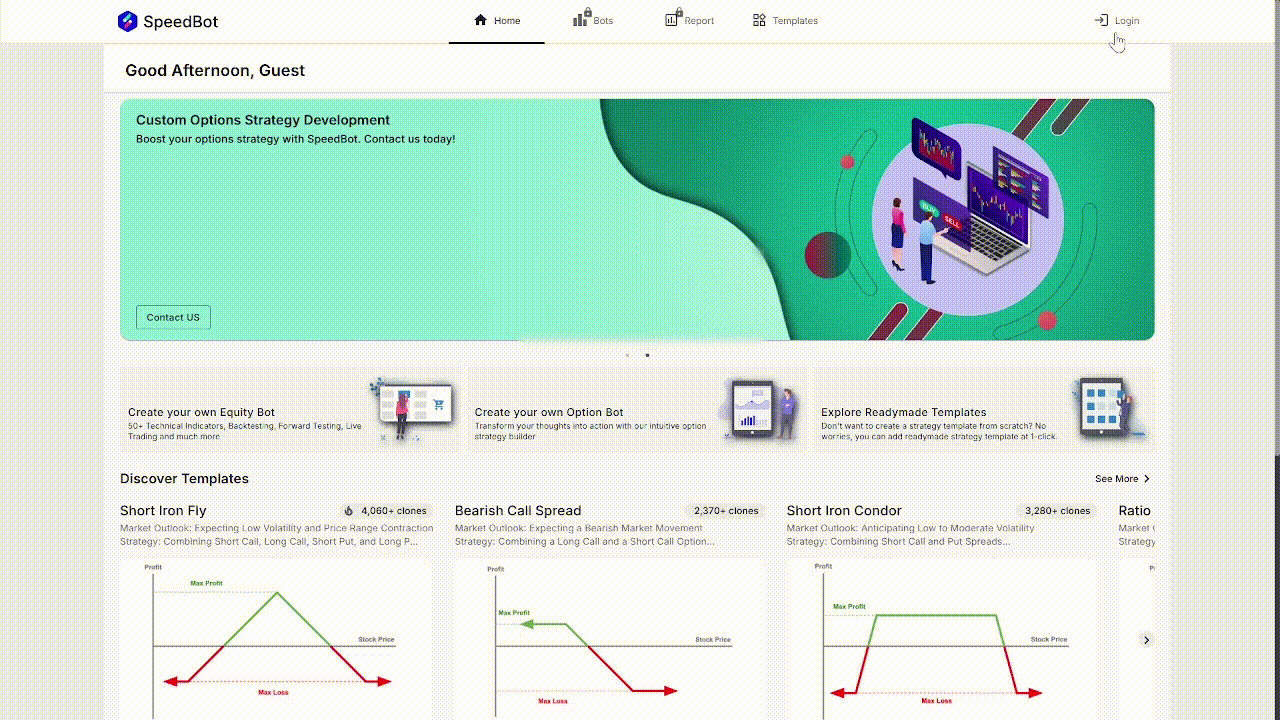Select the first banner carousel dot

pyautogui.click(x=628, y=355)
